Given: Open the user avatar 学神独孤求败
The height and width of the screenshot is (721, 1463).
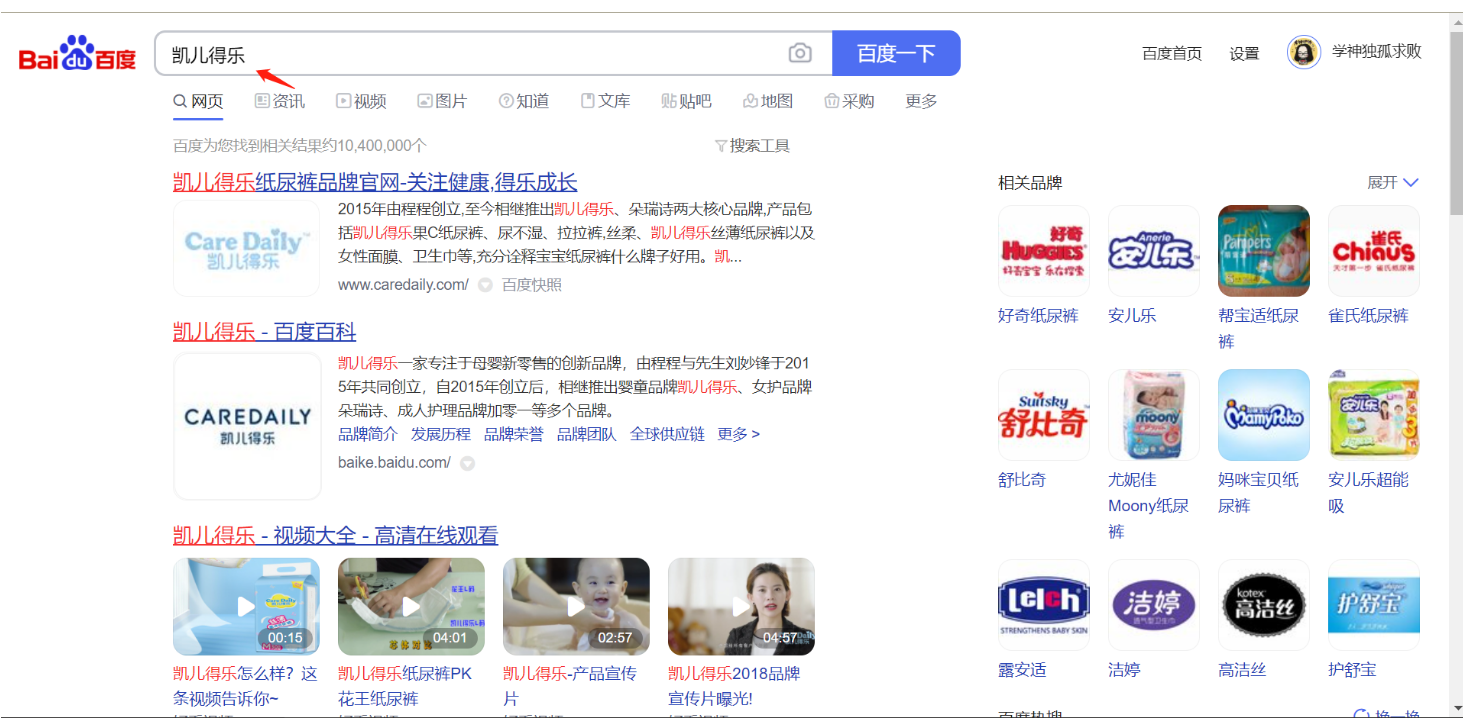Looking at the screenshot, I should click(x=1304, y=52).
